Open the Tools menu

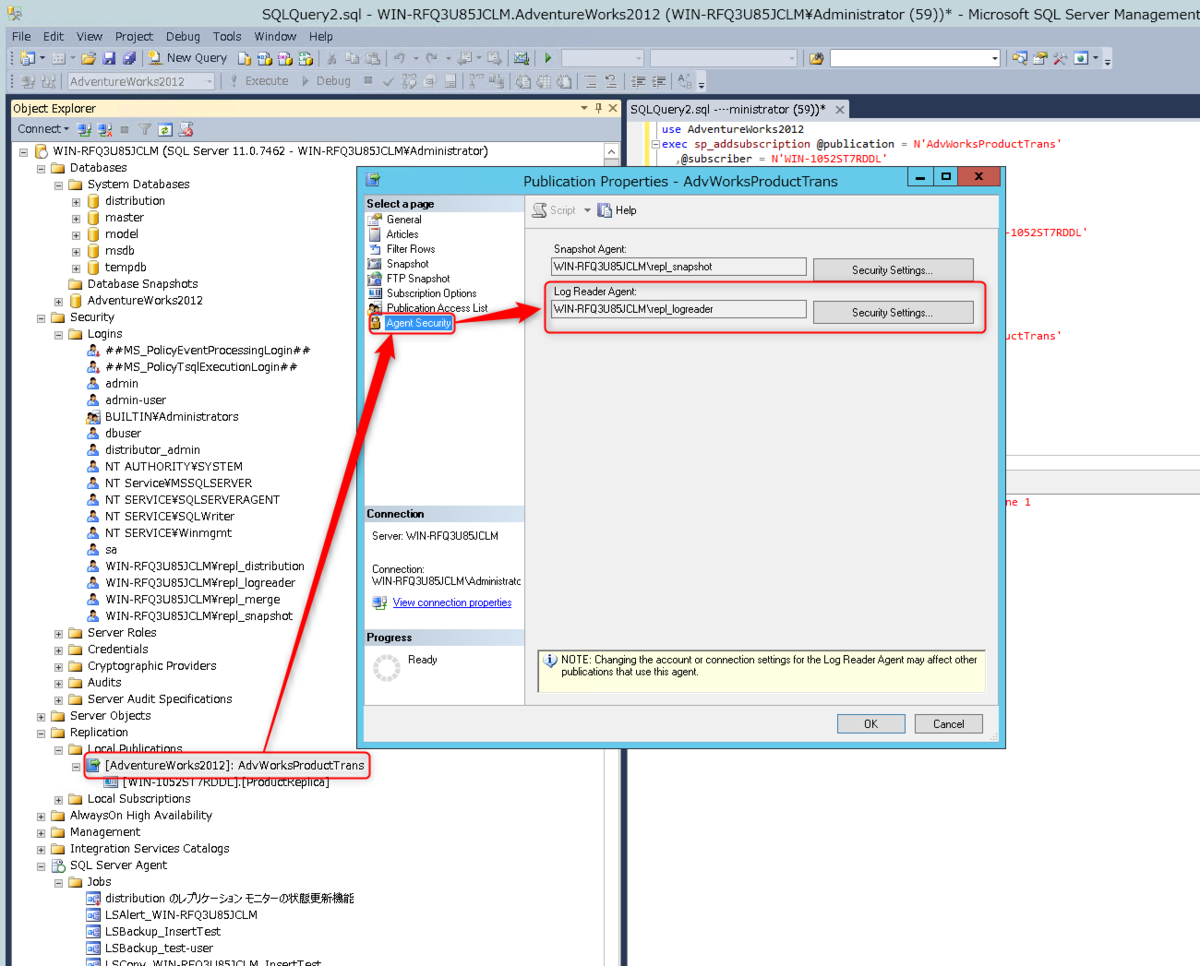click(x=227, y=36)
